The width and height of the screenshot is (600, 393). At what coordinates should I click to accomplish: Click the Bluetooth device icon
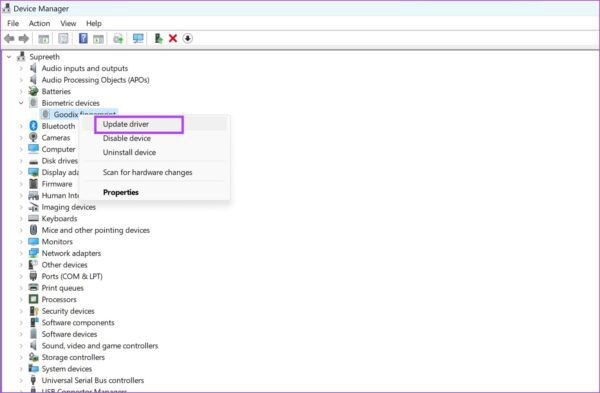pyautogui.click(x=33, y=126)
